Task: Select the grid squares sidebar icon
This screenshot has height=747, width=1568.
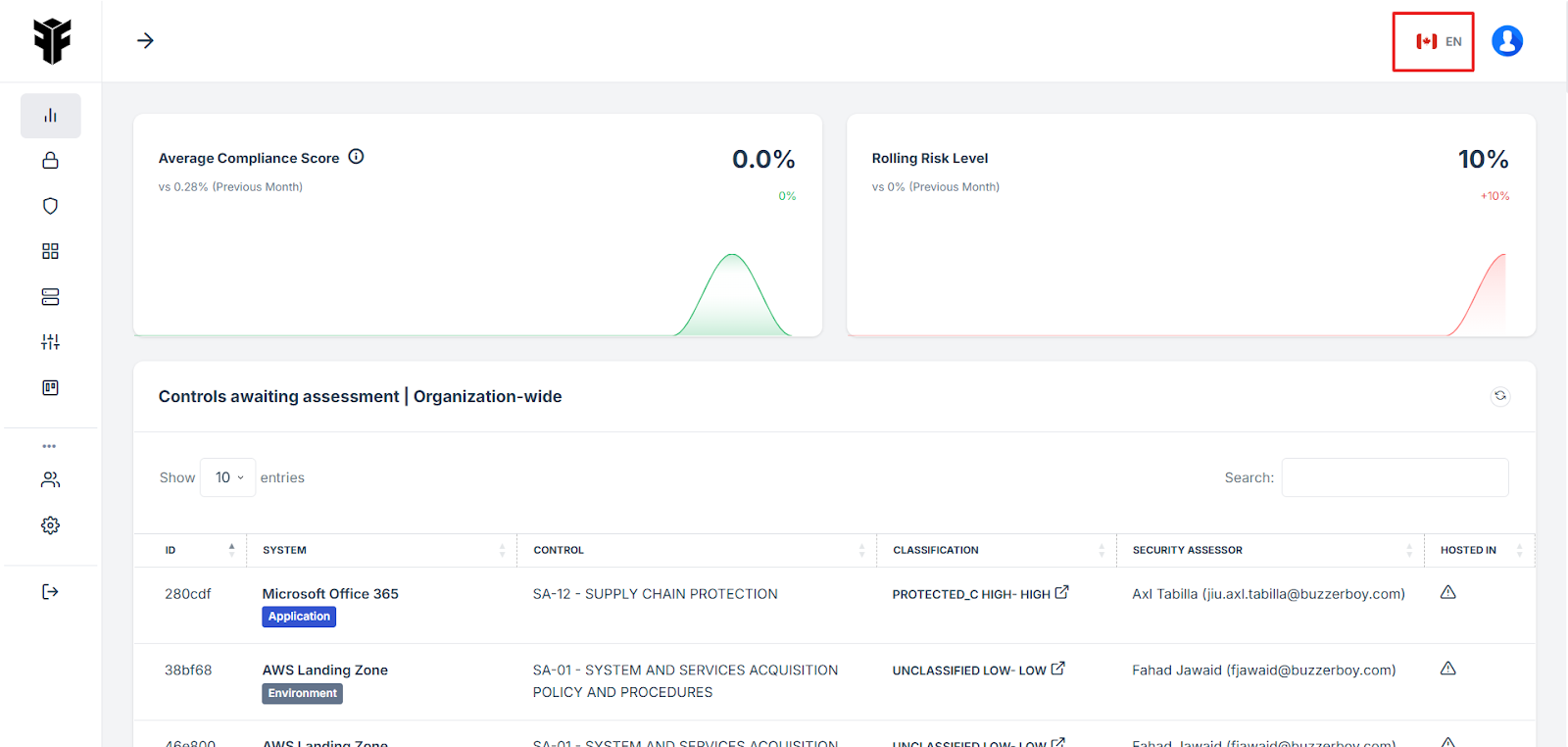Action: tap(50, 252)
